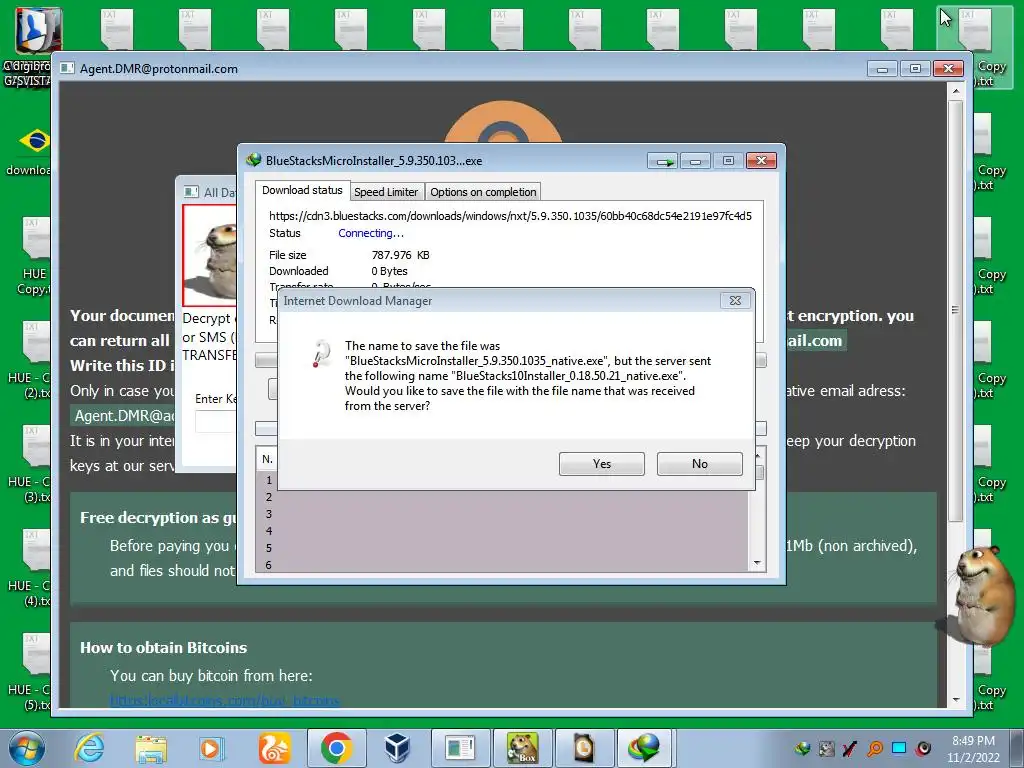Screen dimensions: 1024x768
Task: Select the 'HUE - C (2)' text file icon
Action: point(31,360)
